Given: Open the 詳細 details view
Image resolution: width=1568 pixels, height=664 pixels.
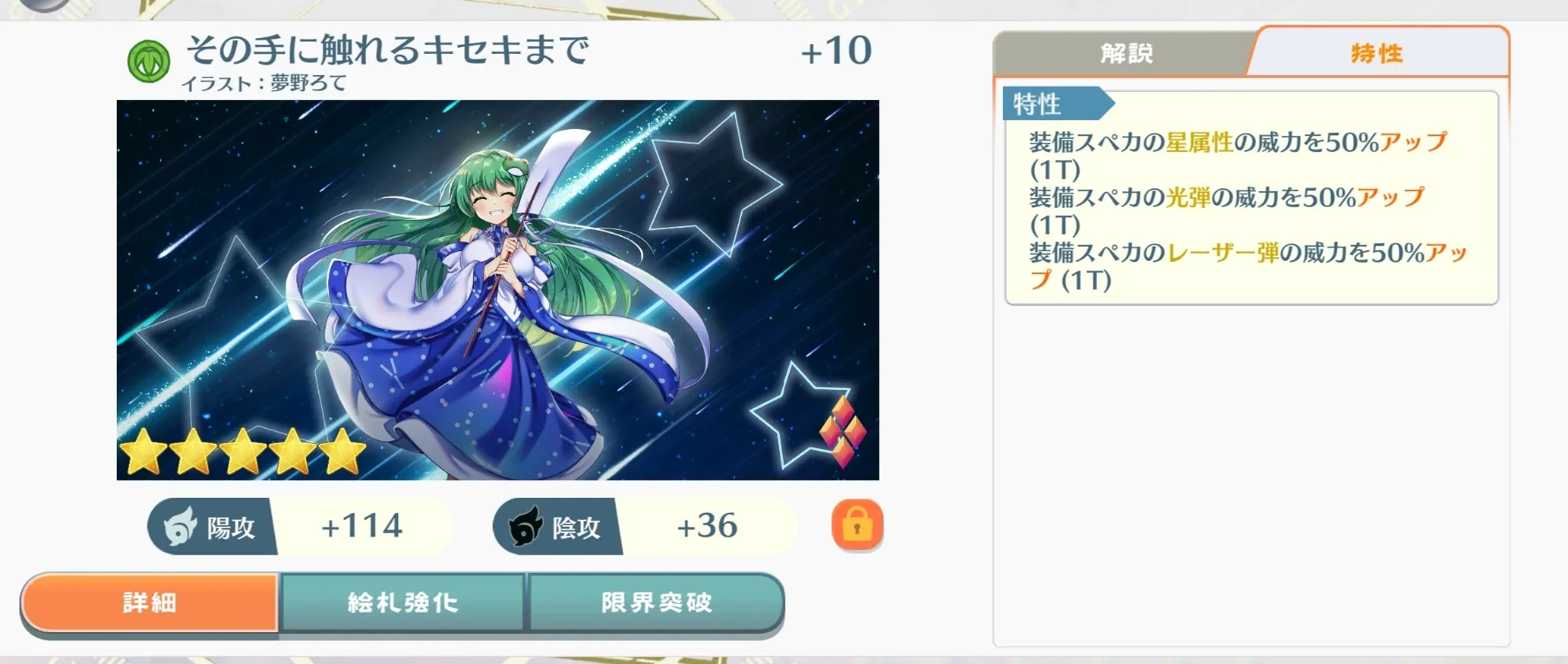Looking at the screenshot, I should pos(149,603).
